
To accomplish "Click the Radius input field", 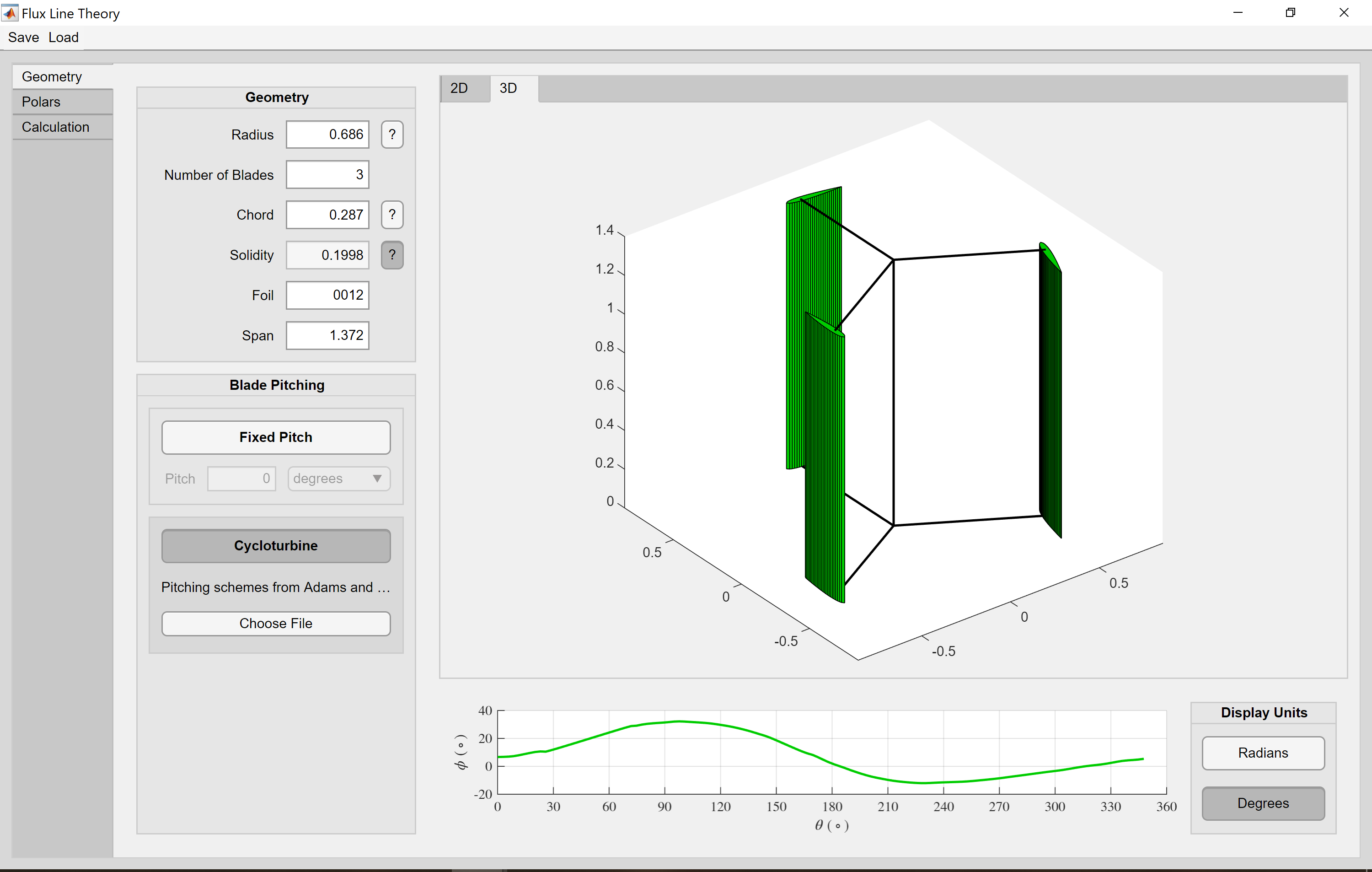I will 327,135.
